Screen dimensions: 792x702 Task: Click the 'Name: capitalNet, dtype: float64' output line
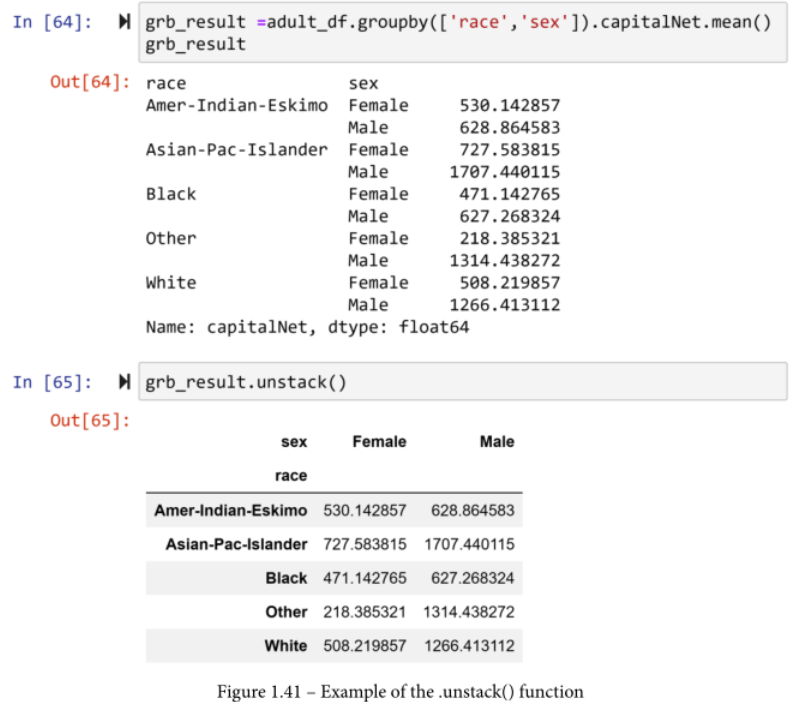307,327
